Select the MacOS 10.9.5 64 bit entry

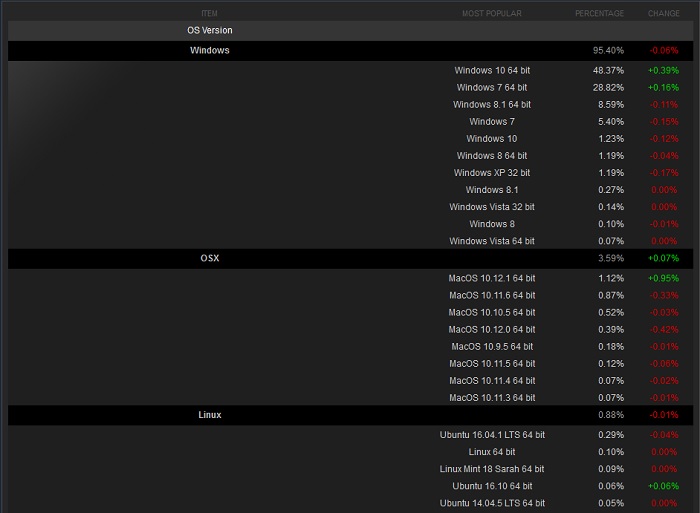pos(491,346)
